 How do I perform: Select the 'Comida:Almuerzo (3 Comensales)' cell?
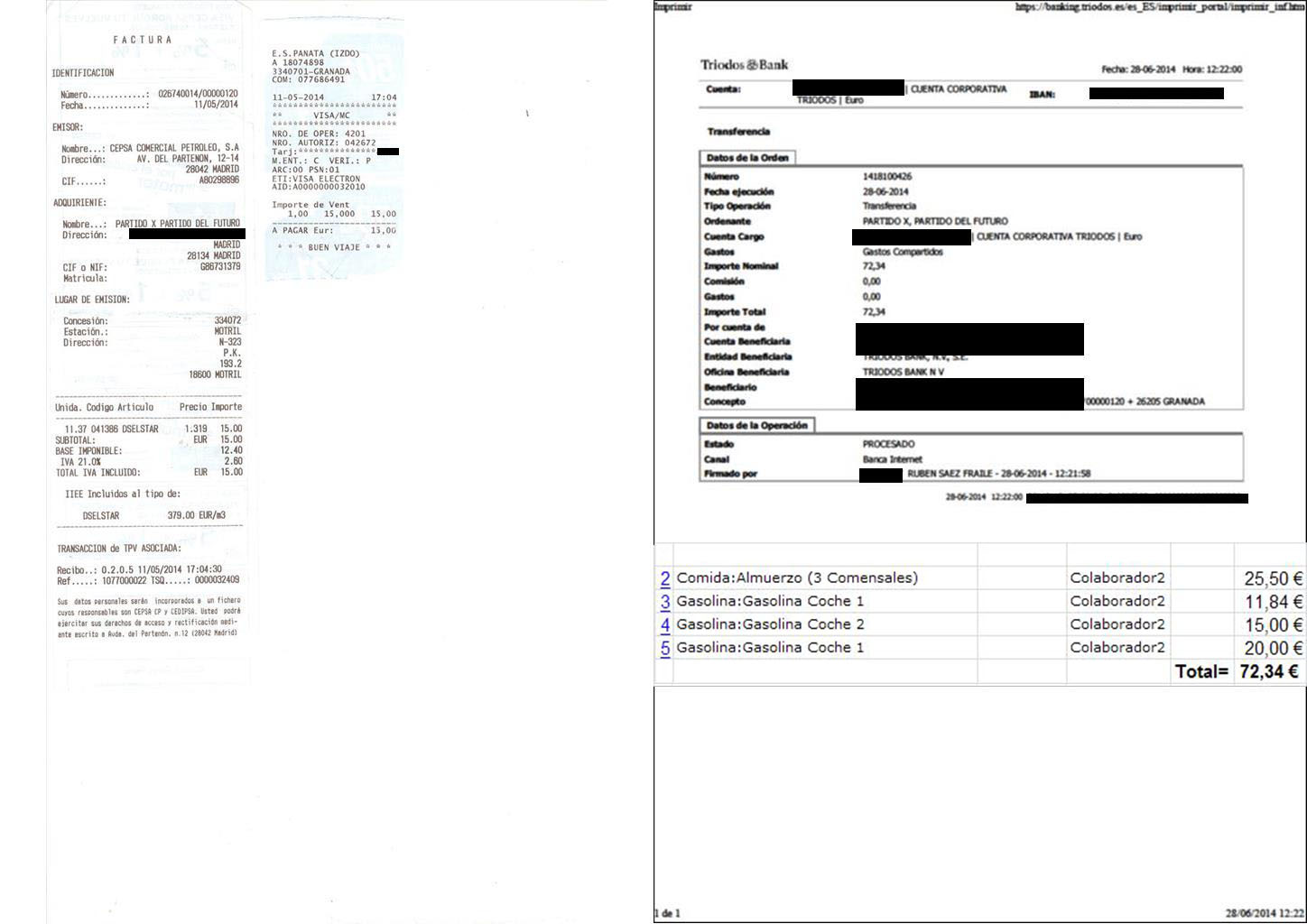(x=825, y=578)
